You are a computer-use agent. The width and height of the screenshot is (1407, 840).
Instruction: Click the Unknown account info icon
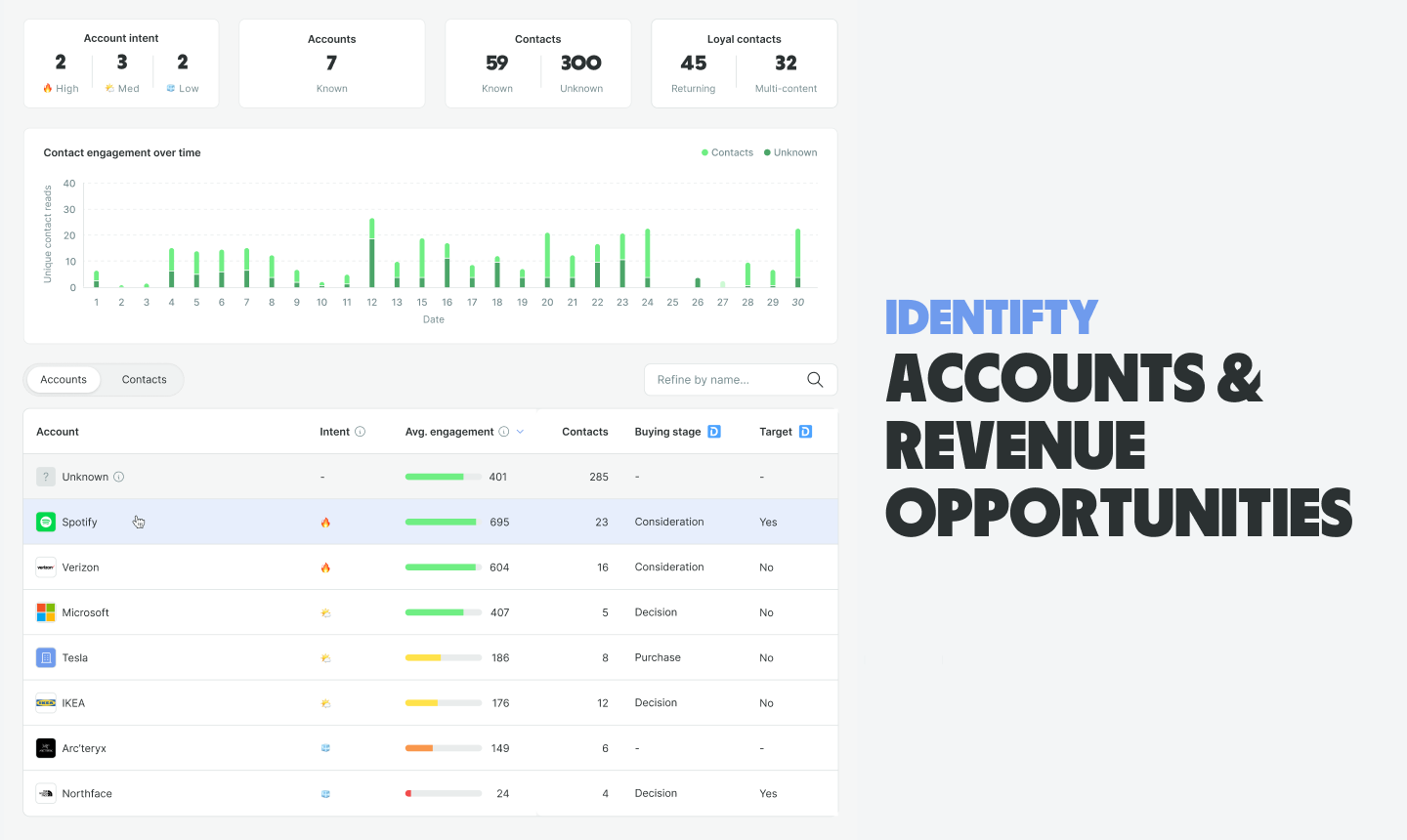[119, 478]
